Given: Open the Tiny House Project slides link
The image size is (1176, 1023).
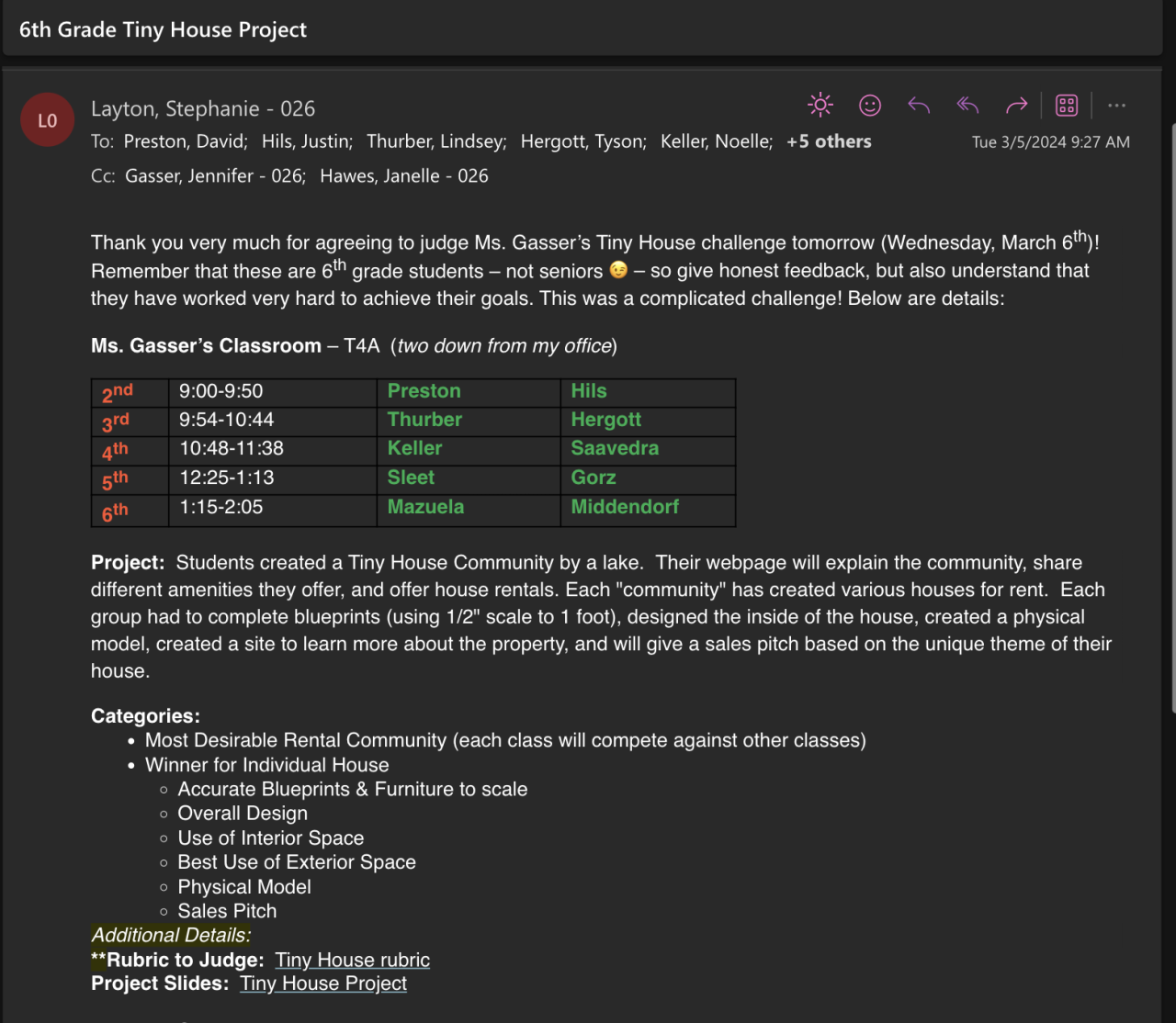Looking at the screenshot, I should click(323, 984).
